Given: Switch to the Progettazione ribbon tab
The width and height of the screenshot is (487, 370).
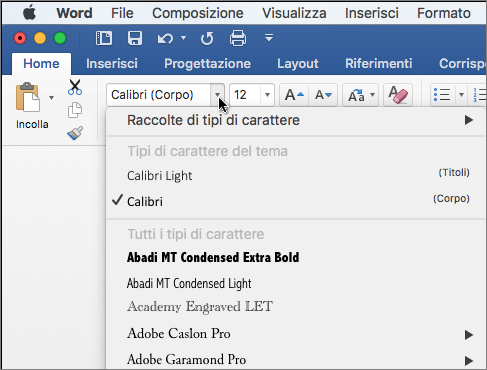Looking at the screenshot, I should (x=207, y=64).
